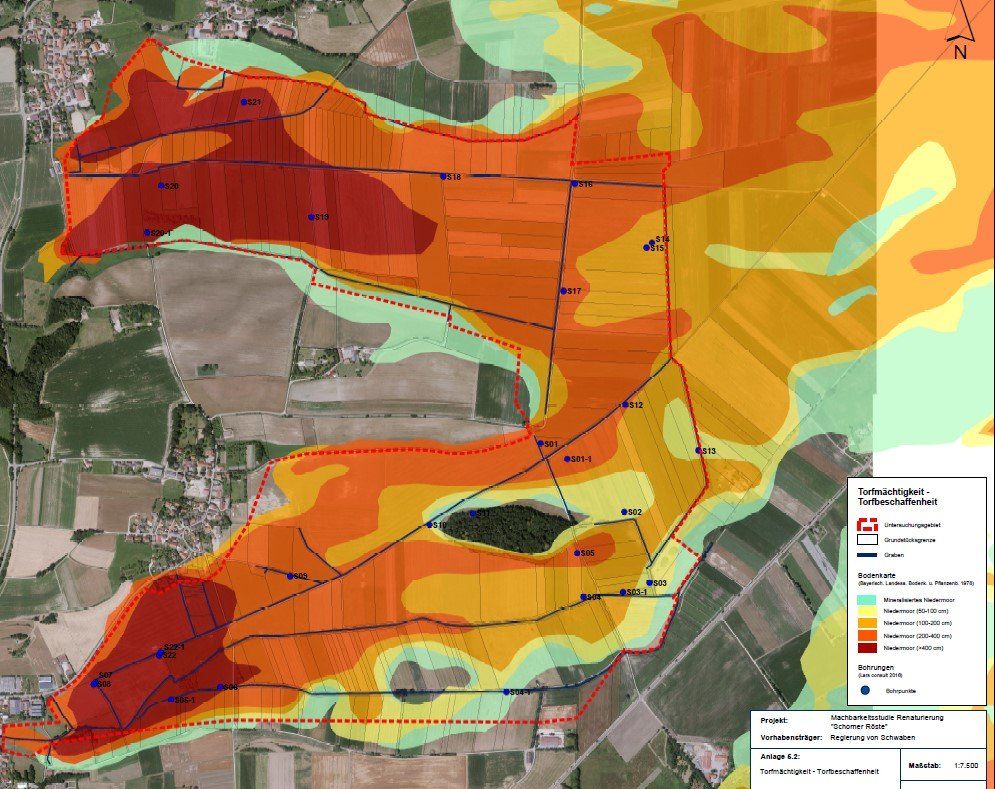The image size is (995, 789).
Task: Click the legend title Torfmächtigkeit - Torfbeschaffenheit
Action: pyautogui.click(x=897, y=496)
